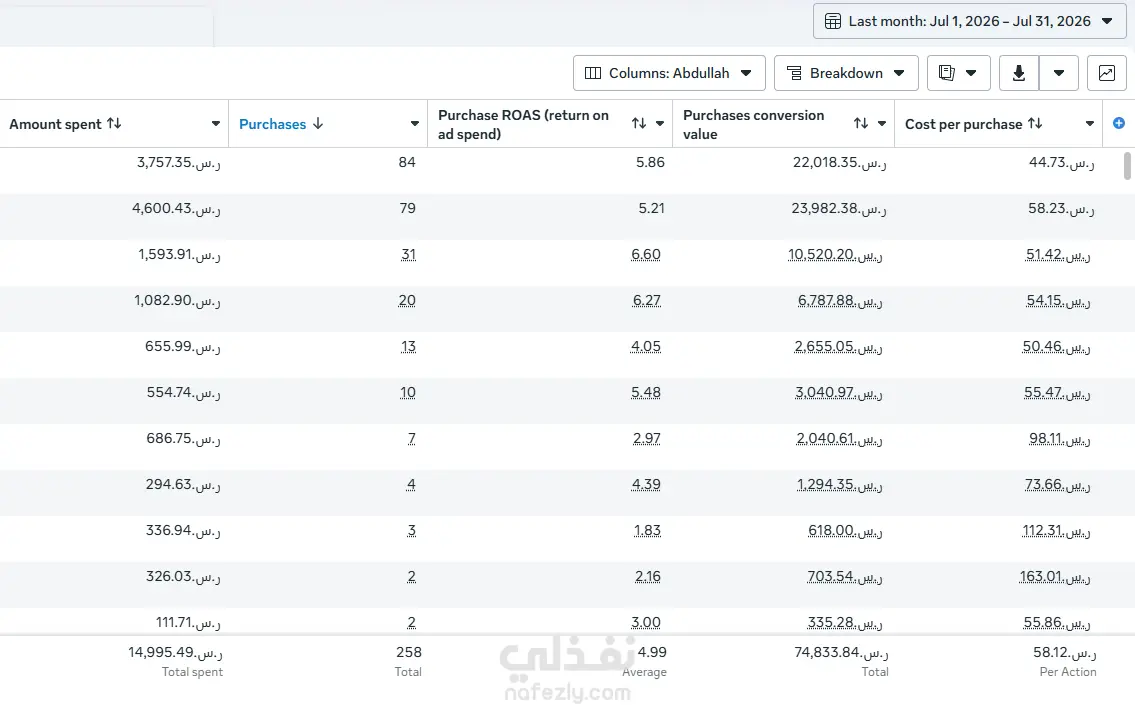Open purchases link 31
The image size is (1135, 705).
click(x=408, y=255)
